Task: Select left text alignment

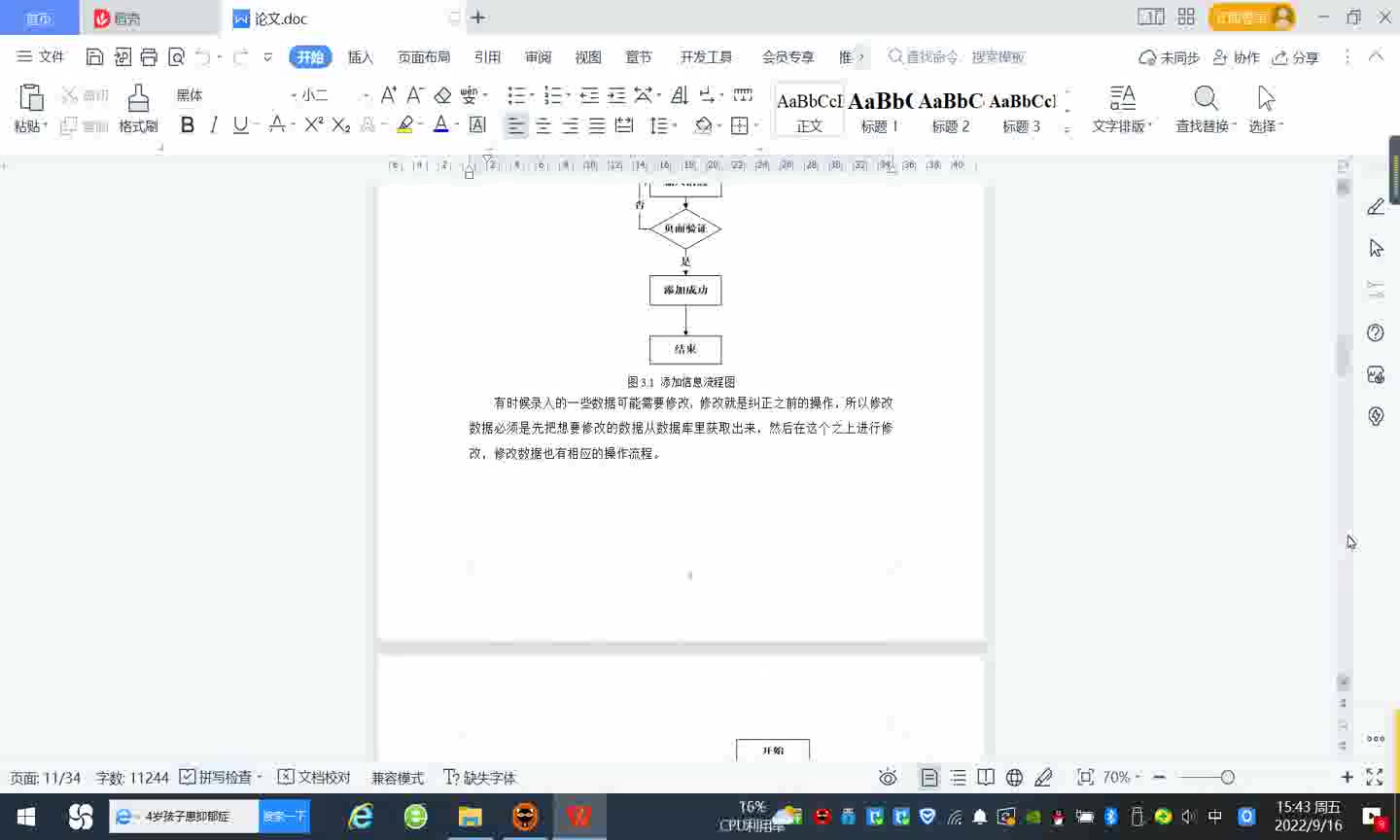Action: click(x=515, y=125)
